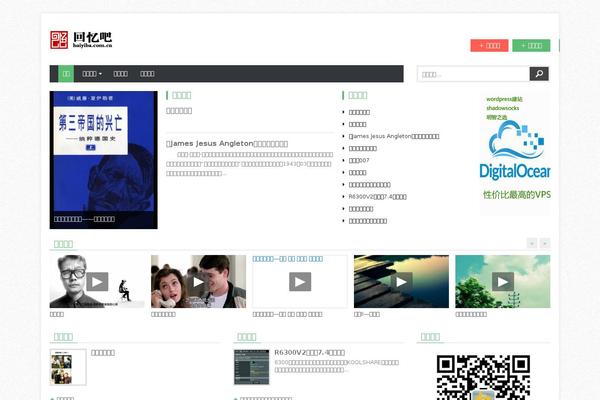Open the list entry ending in 007
Screen dimensions: 600x400
[x=359, y=160]
